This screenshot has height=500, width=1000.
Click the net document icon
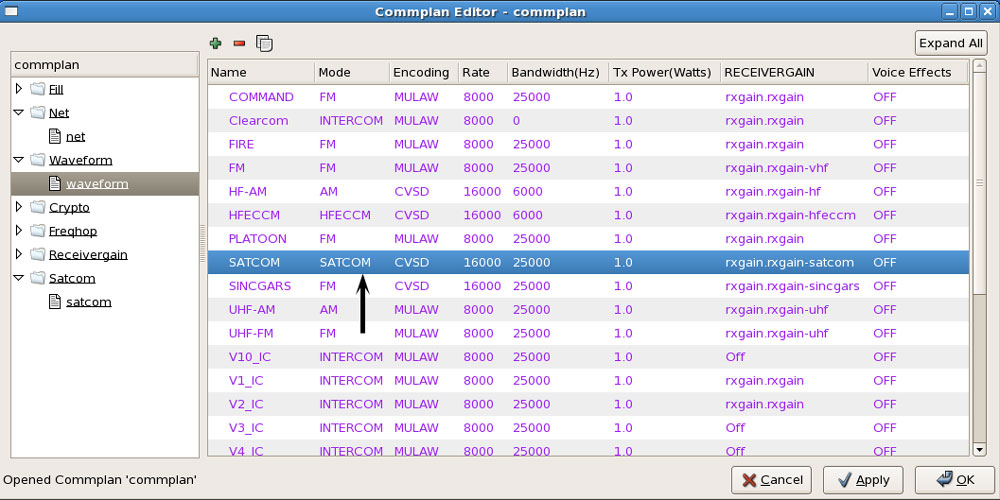coord(55,136)
